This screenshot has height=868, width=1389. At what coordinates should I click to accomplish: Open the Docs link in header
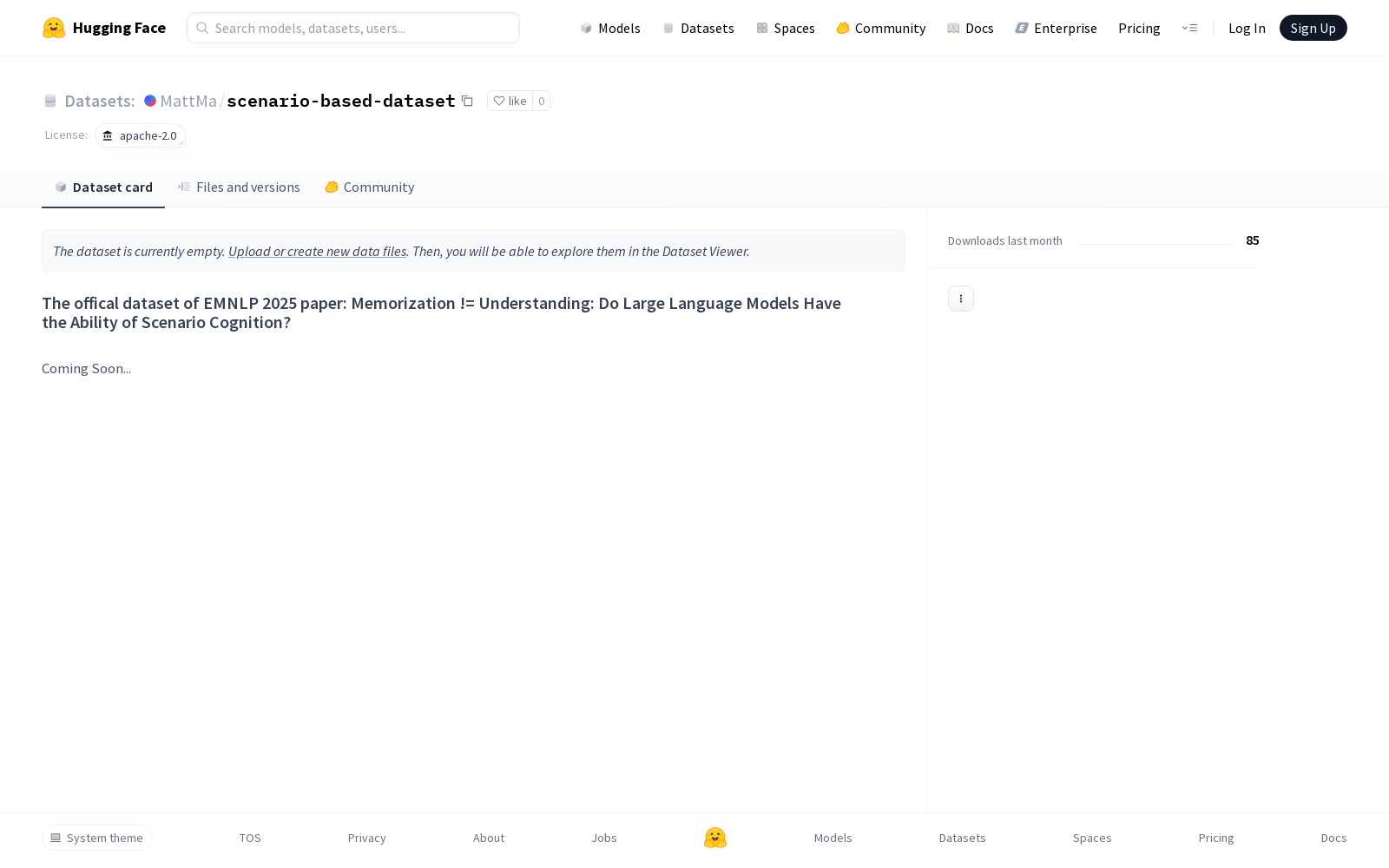pos(971,28)
